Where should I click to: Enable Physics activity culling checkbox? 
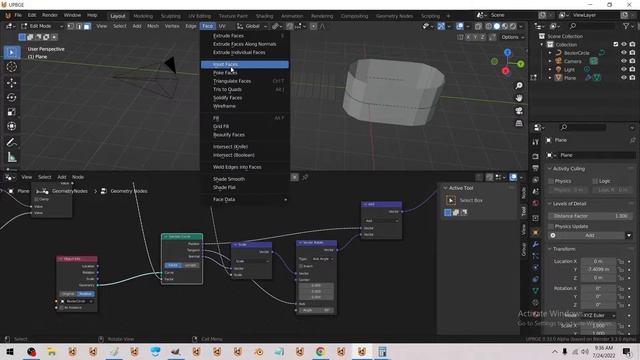pyautogui.click(x=551, y=181)
